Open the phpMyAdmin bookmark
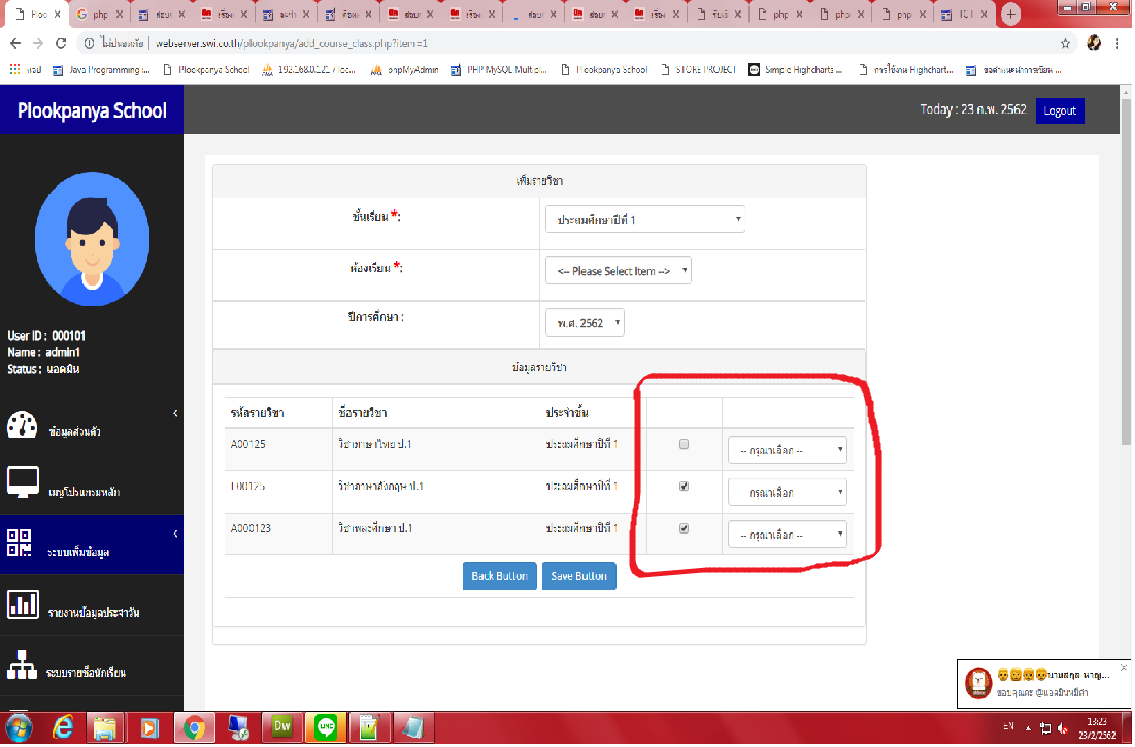Viewport: 1135px width, 747px height. (x=405, y=69)
